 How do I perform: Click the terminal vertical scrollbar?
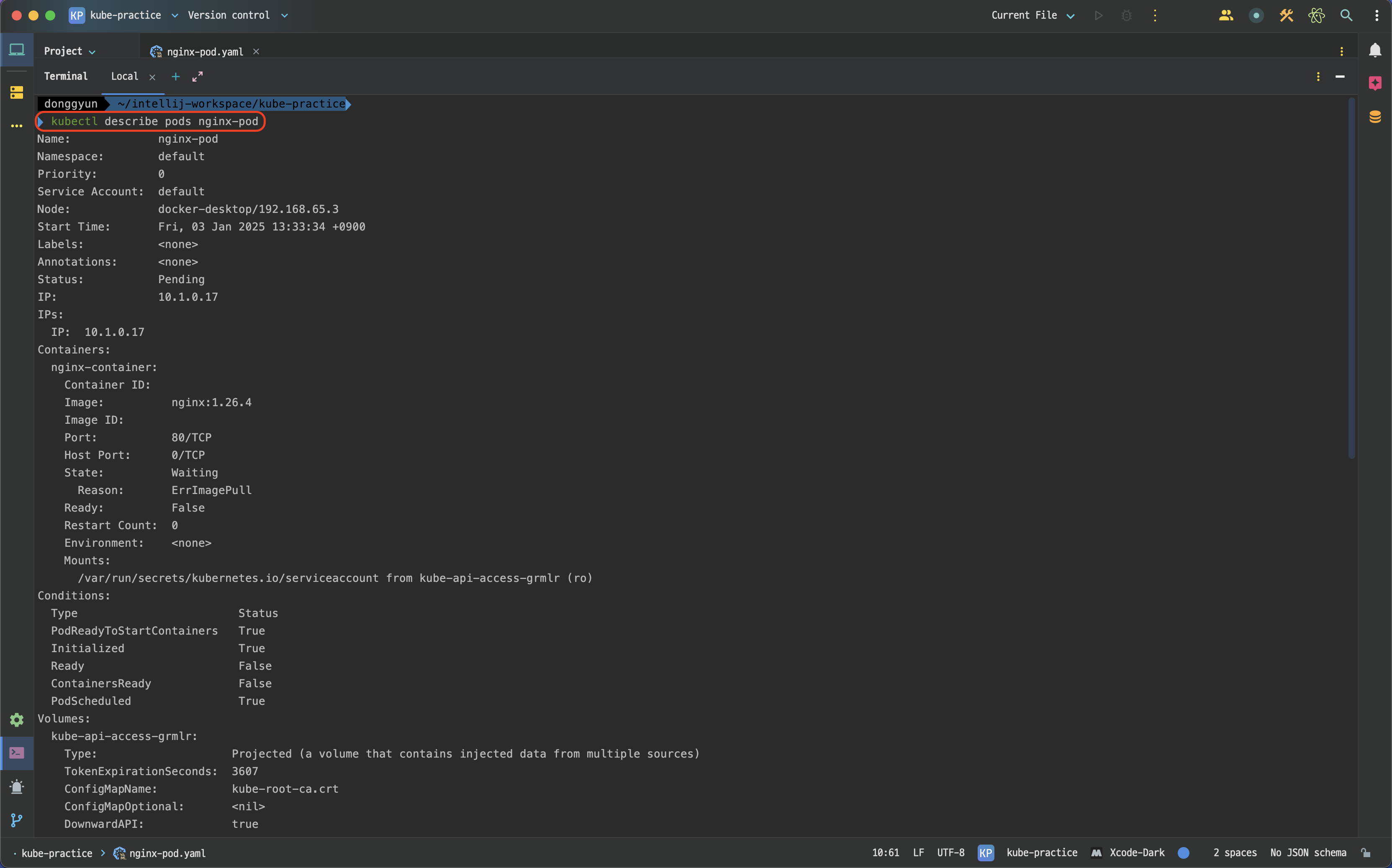coord(1351,278)
